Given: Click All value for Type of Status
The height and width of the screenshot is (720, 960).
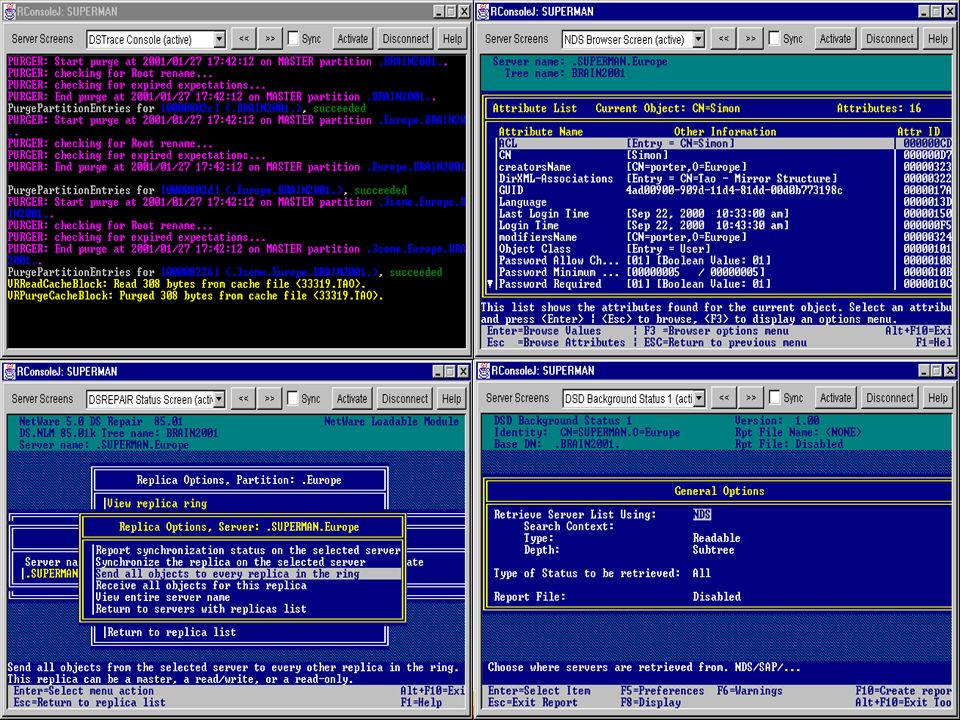Looking at the screenshot, I should click(x=702, y=573).
